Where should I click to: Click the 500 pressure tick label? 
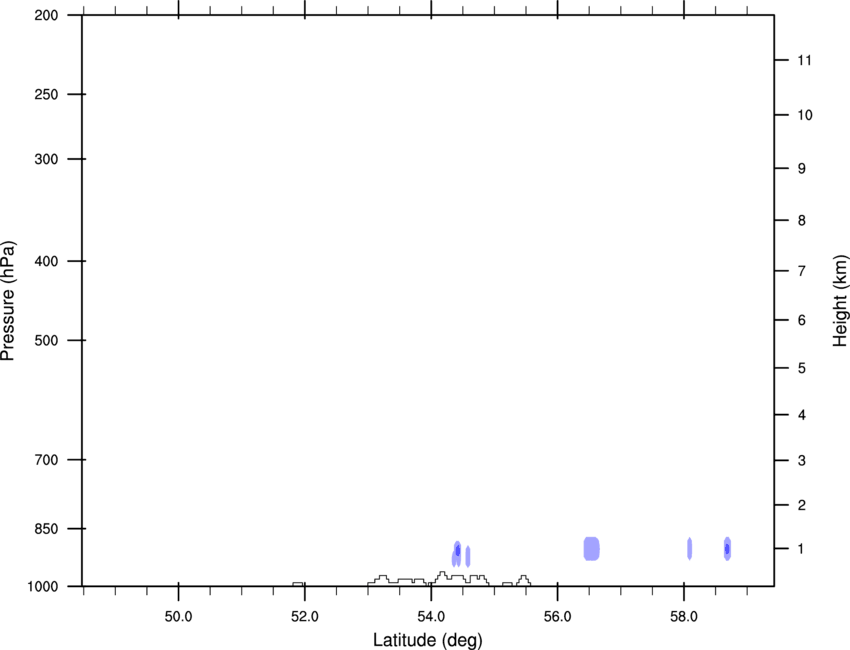(x=46, y=340)
